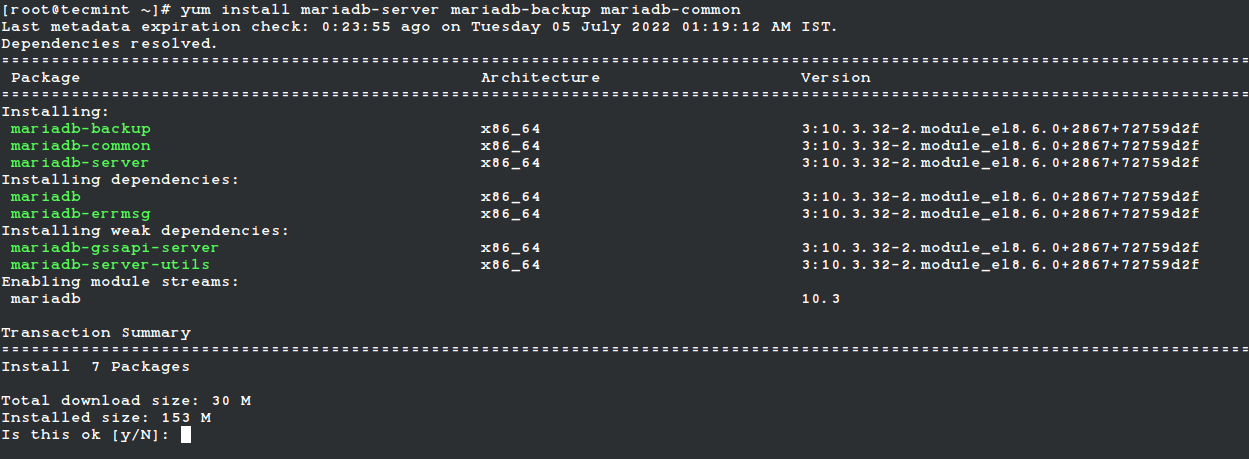1249x459 pixels.
Task: Click the Dependencies resolved message
Action: click(x=109, y=44)
